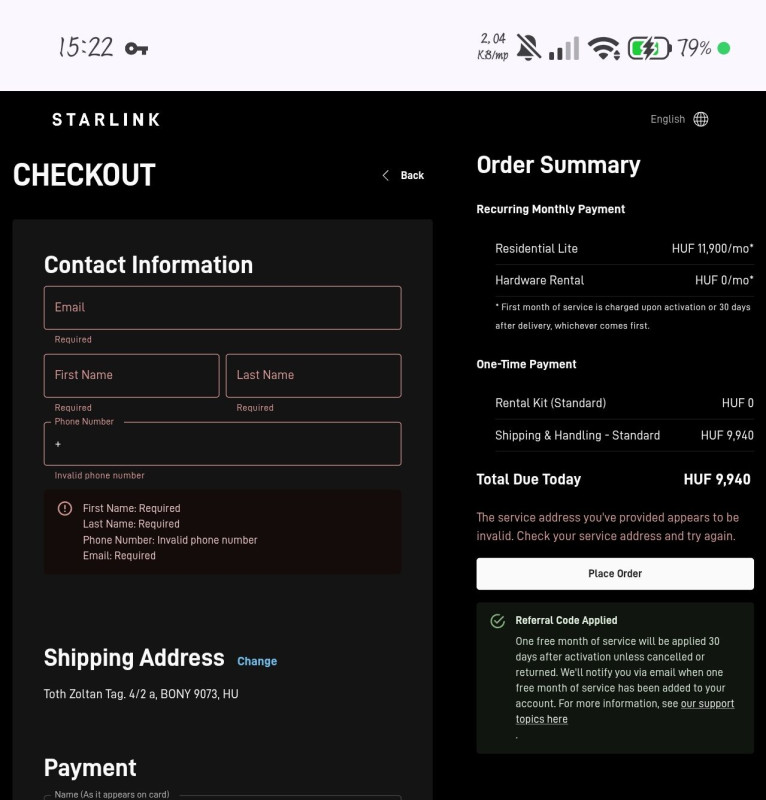766x800 pixels.
Task: Tap the muted notifications bell icon
Action: tap(529, 47)
